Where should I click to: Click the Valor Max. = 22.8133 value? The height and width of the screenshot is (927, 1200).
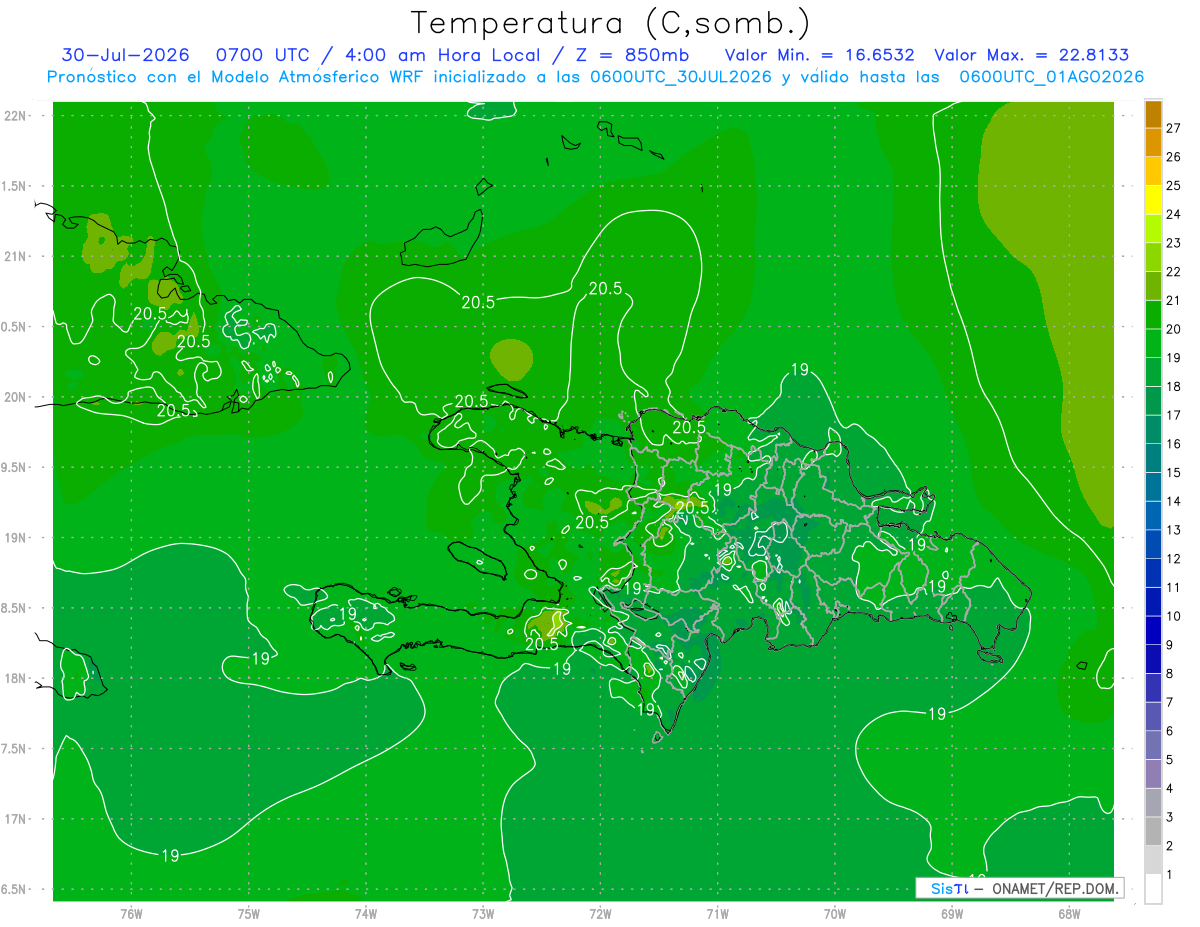[x=1031, y=55]
